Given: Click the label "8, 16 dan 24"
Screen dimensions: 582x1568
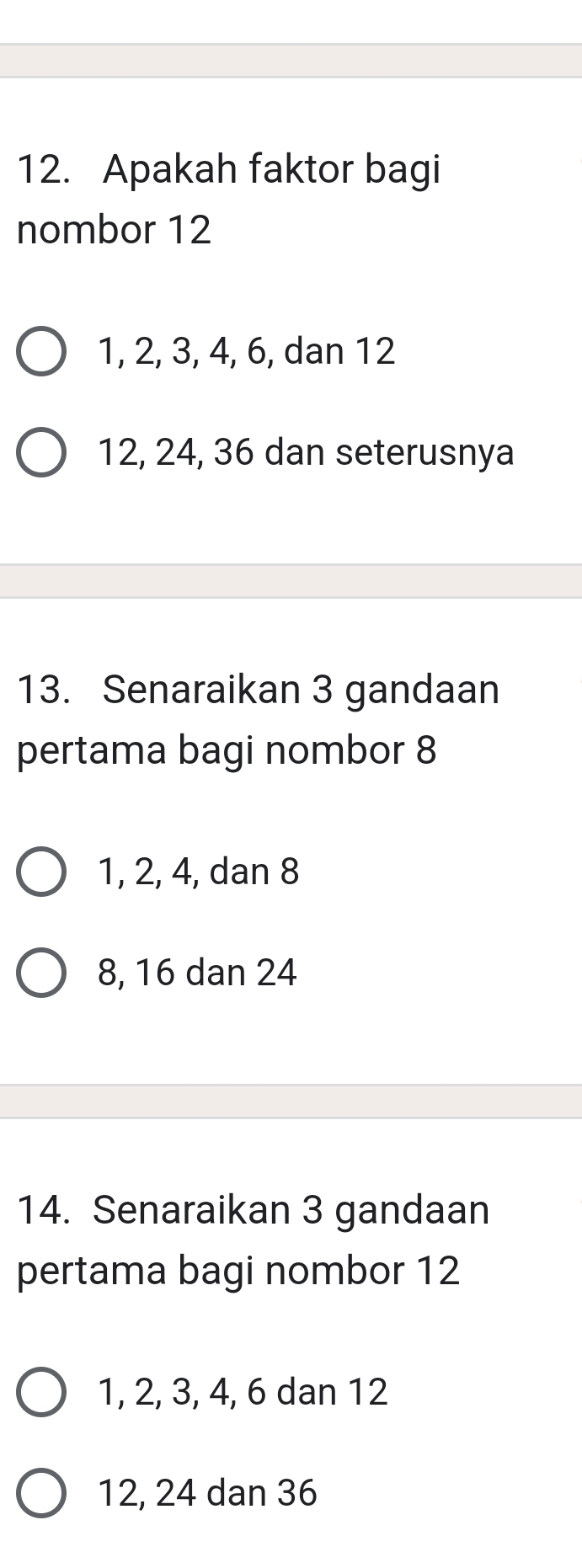Looking at the screenshot, I should [195, 974].
